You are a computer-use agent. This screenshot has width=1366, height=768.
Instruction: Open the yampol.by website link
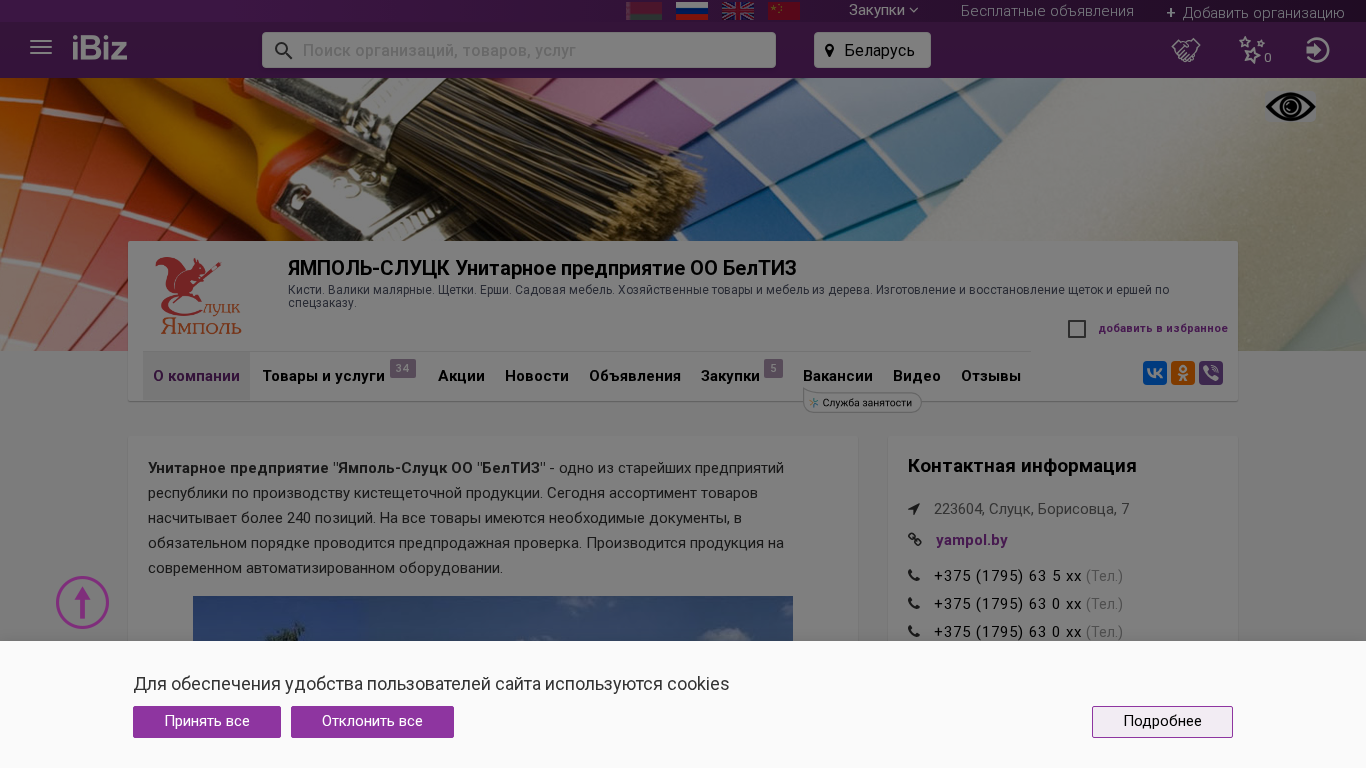[972, 540]
